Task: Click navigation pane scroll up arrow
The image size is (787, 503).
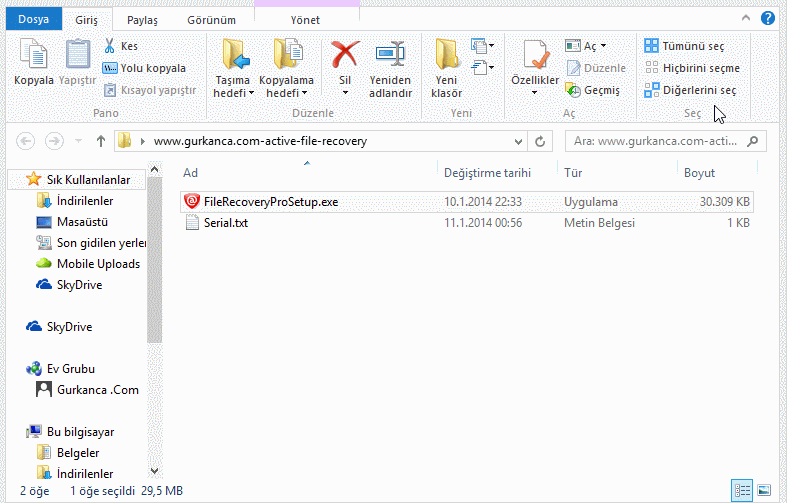Action: tap(155, 170)
